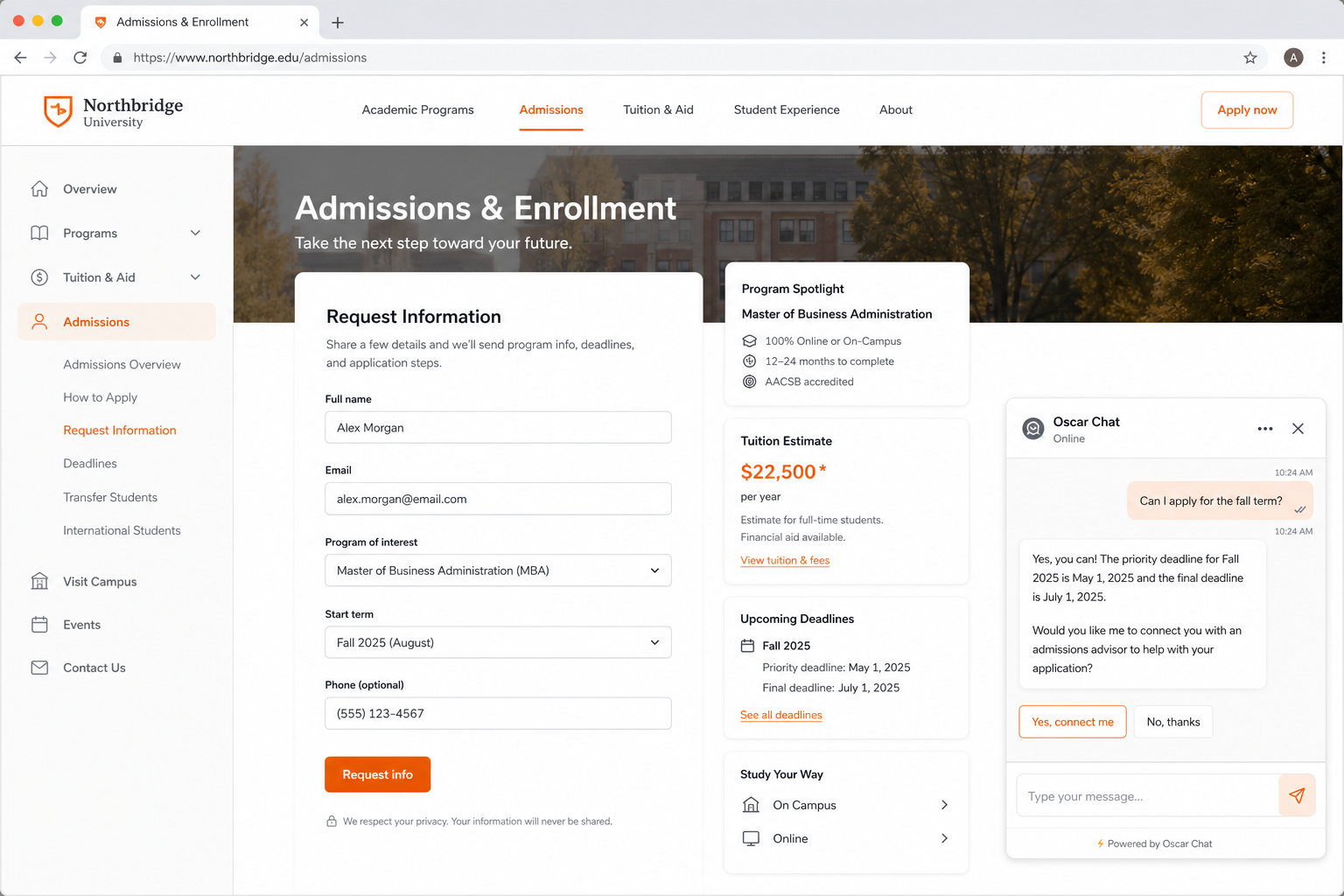The height and width of the screenshot is (896, 1344).
Task: Click the Admissions & Enrollment browser tab
Action: tap(199, 23)
